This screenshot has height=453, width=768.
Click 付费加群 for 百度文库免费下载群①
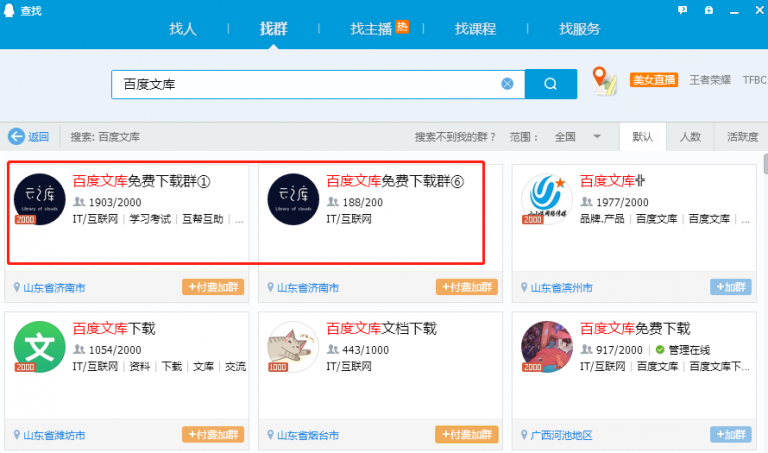pyautogui.click(x=212, y=287)
